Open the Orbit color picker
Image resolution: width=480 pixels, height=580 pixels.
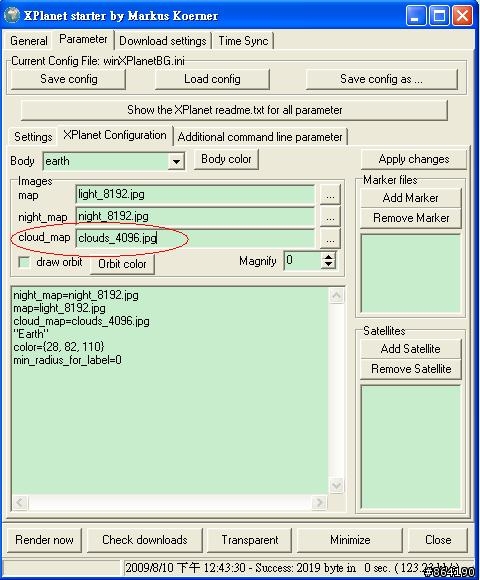point(122,264)
